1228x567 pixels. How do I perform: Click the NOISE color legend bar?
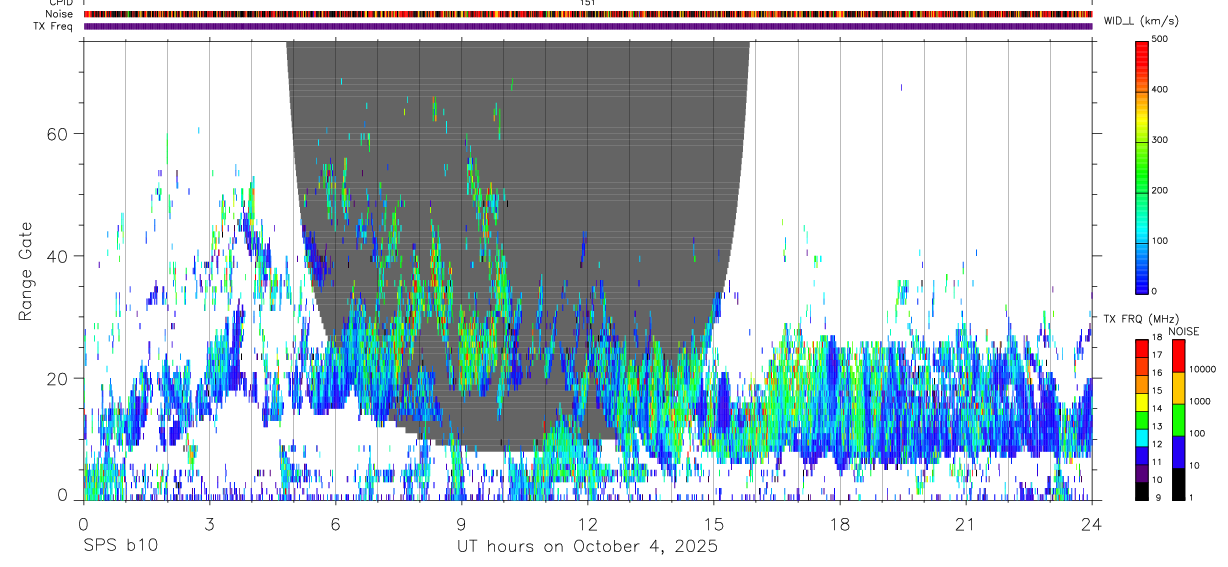pyautogui.click(x=1179, y=419)
